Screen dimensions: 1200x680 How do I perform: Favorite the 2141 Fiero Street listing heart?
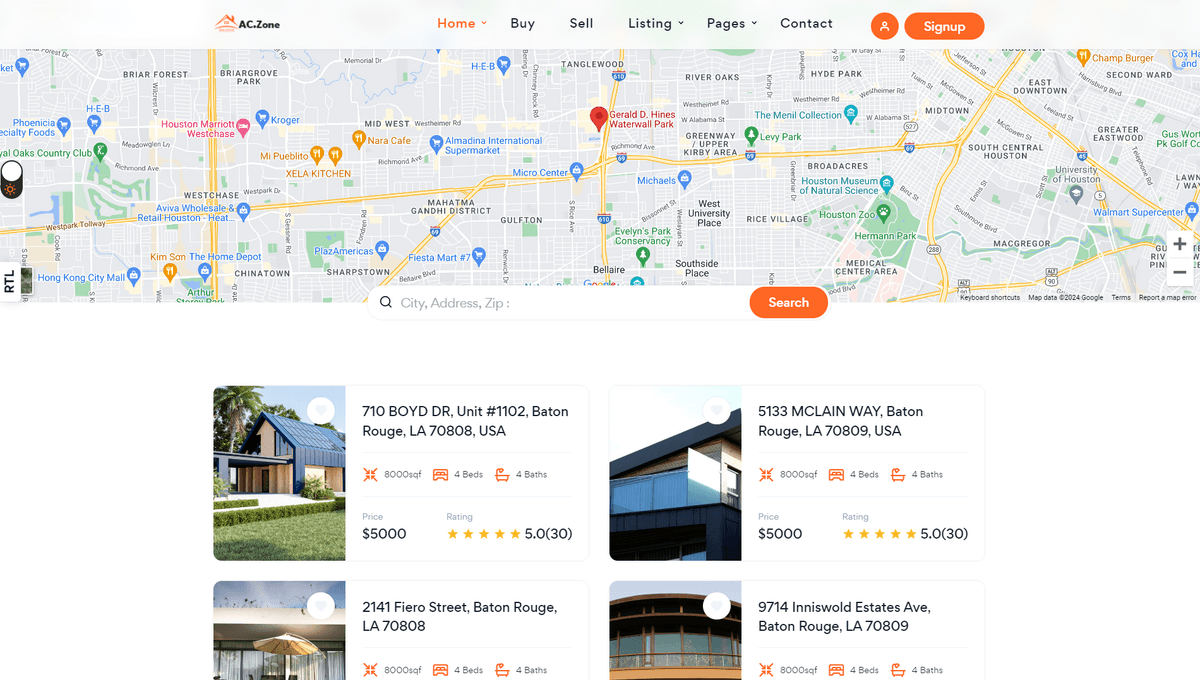click(x=320, y=606)
